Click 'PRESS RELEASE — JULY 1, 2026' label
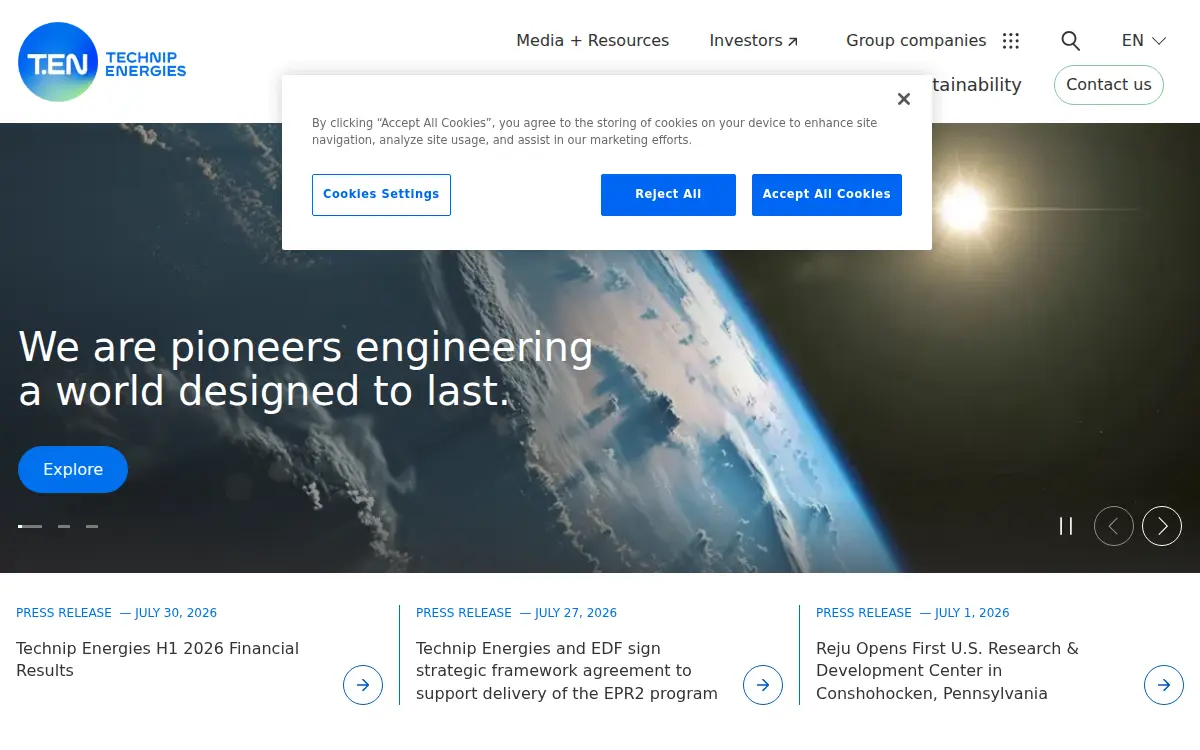1200x750 pixels. 913,613
